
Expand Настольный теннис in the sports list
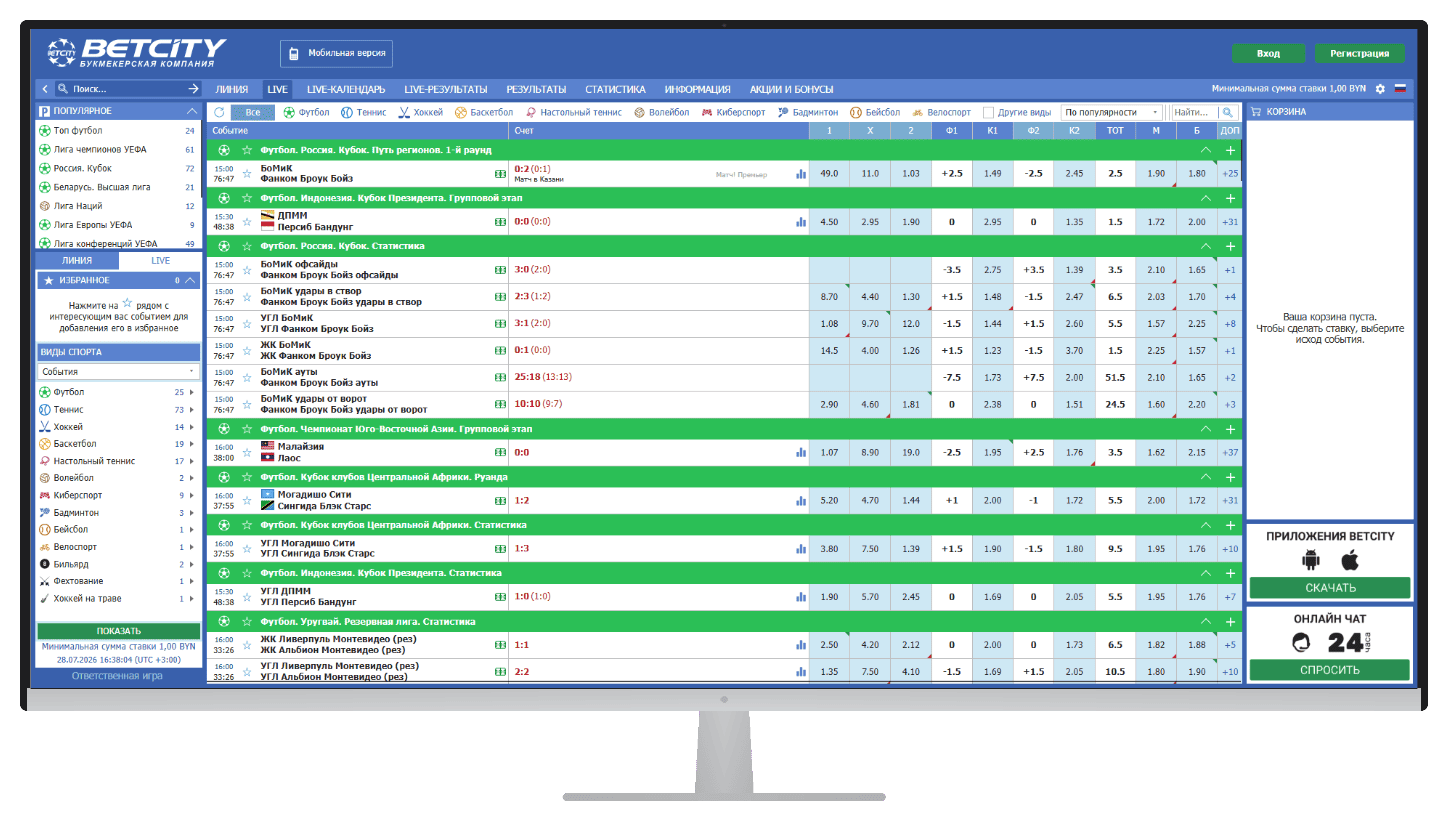coord(191,461)
